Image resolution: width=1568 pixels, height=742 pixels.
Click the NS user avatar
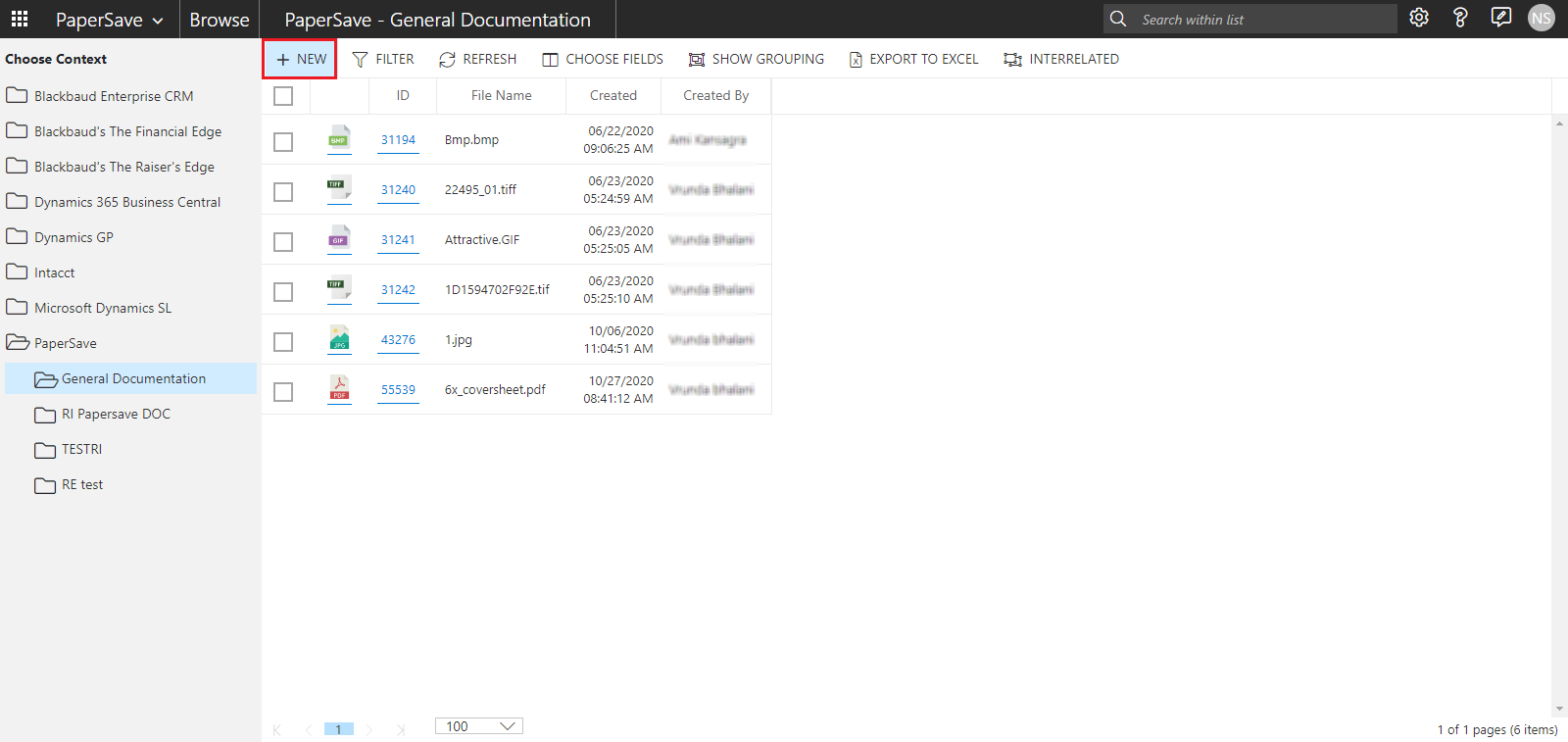coord(1541,18)
